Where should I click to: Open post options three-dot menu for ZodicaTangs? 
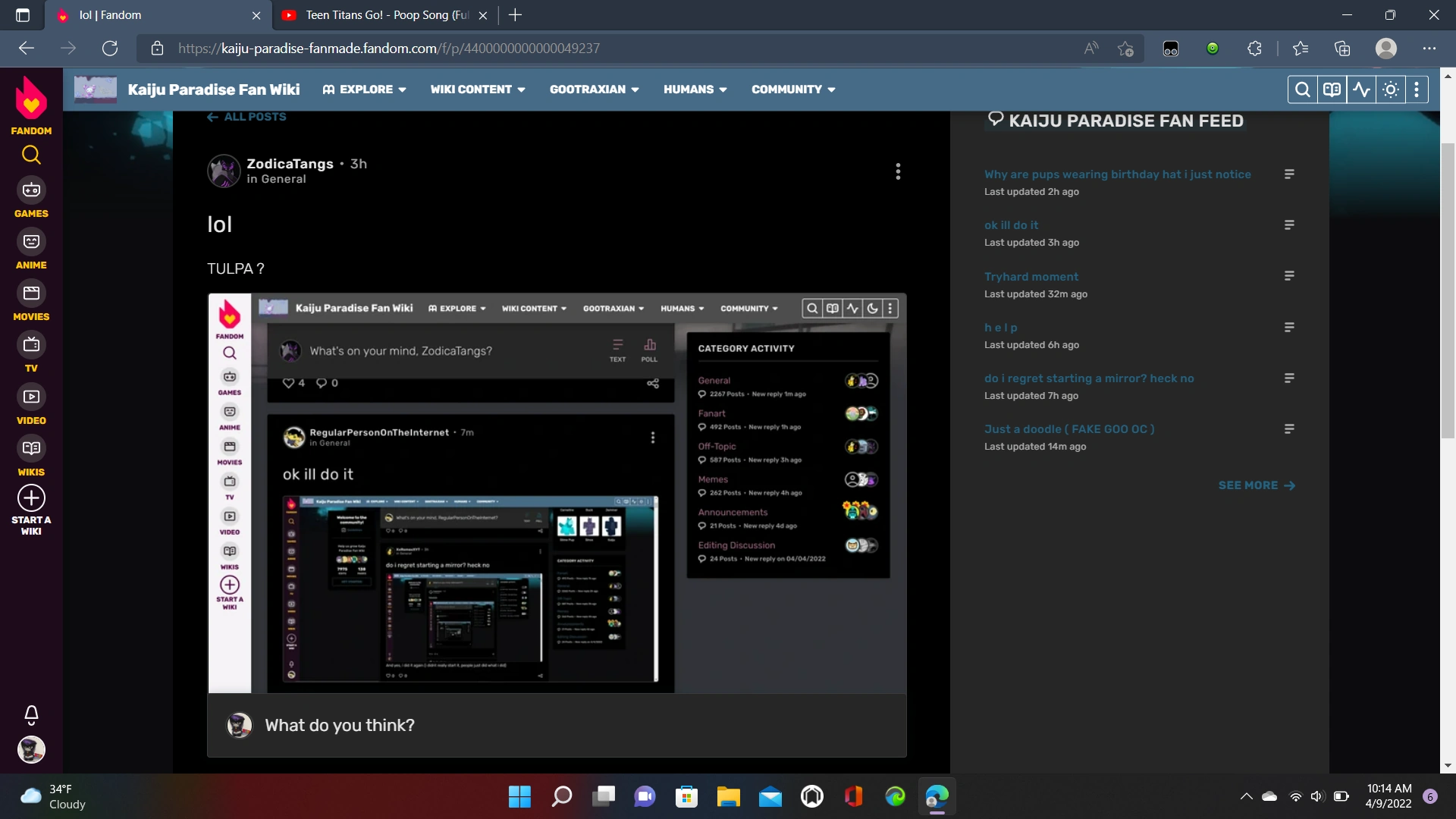(x=898, y=171)
